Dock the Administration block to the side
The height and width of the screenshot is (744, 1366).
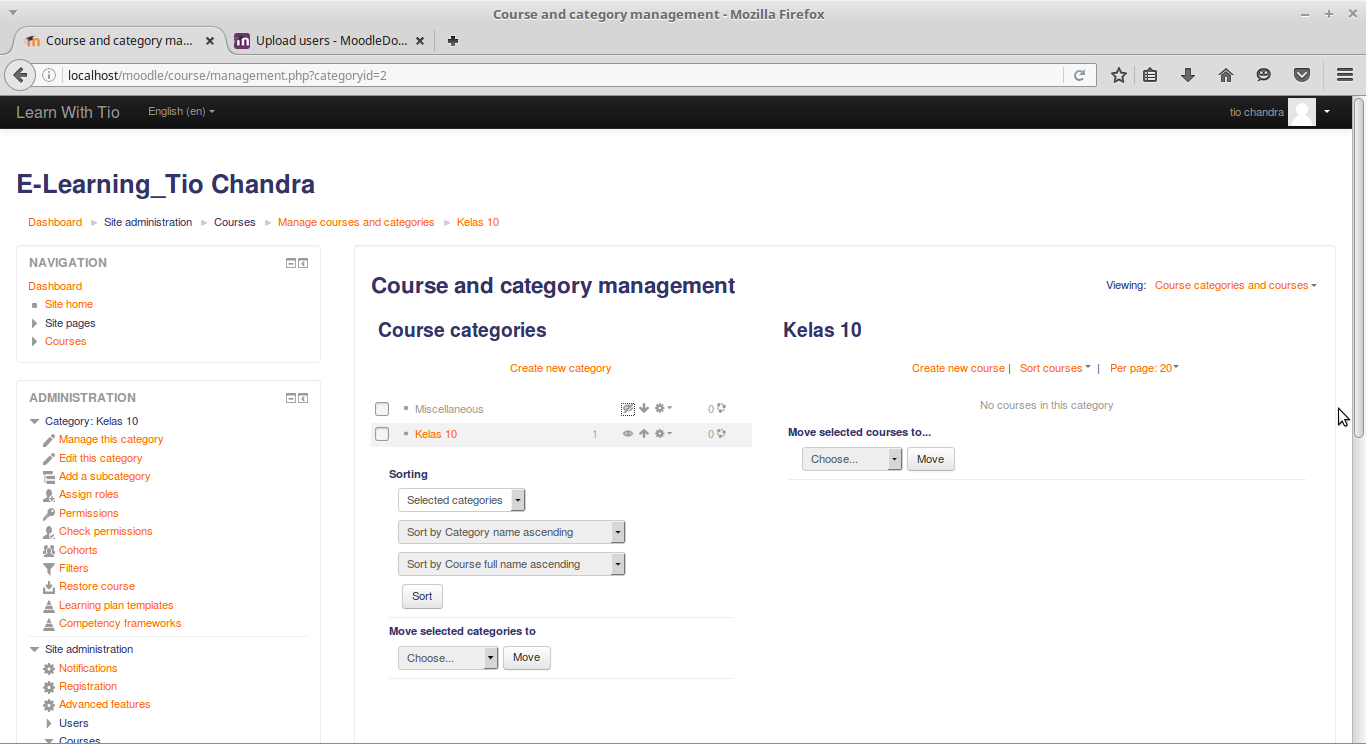click(302, 397)
